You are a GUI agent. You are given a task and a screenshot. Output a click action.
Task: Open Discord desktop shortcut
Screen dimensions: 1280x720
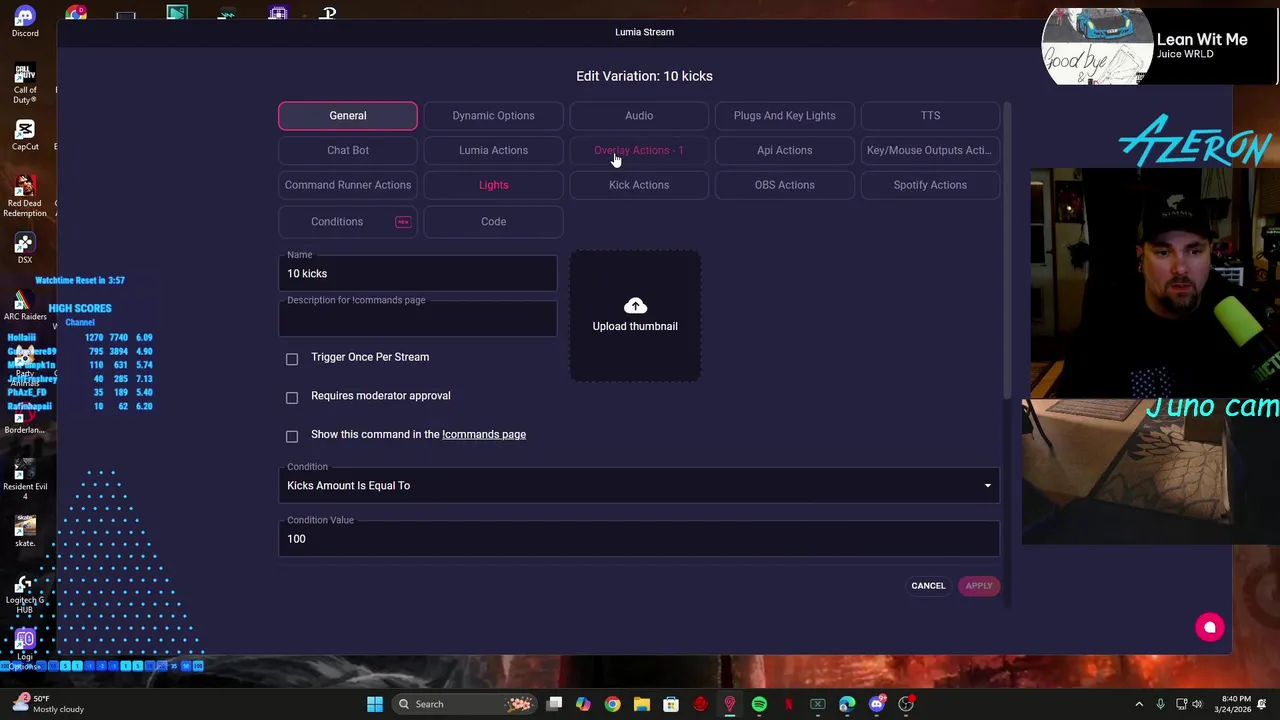tap(25, 21)
